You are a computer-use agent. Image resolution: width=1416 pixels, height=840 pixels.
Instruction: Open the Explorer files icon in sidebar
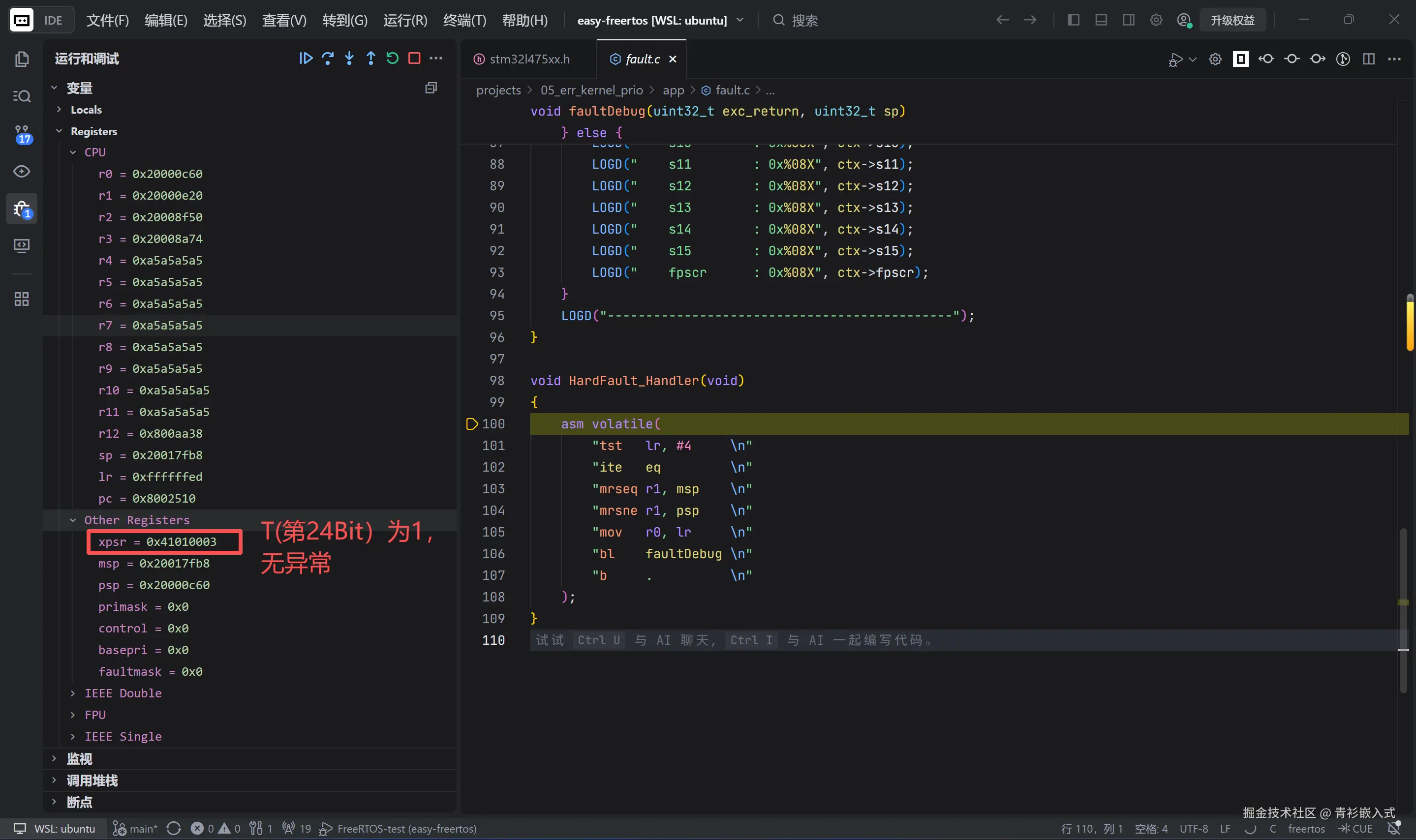click(22, 59)
